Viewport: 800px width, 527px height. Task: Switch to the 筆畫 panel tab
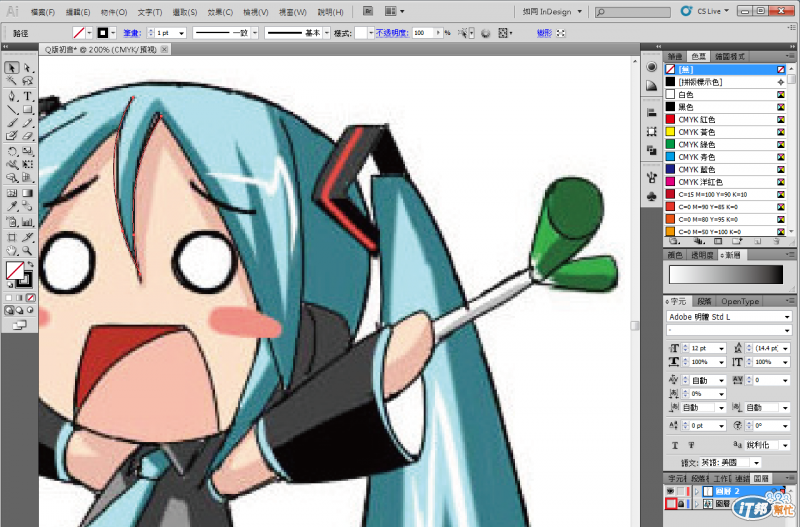(x=674, y=57)
